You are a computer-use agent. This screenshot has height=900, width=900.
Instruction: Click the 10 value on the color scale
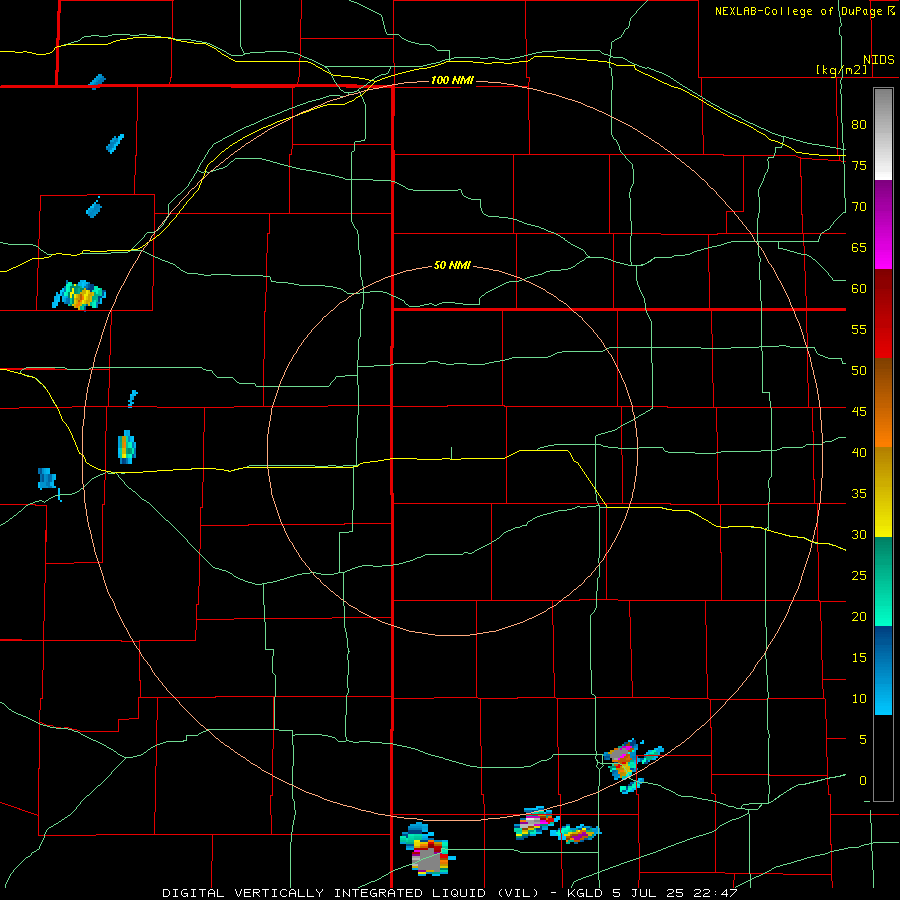point(859,699)
